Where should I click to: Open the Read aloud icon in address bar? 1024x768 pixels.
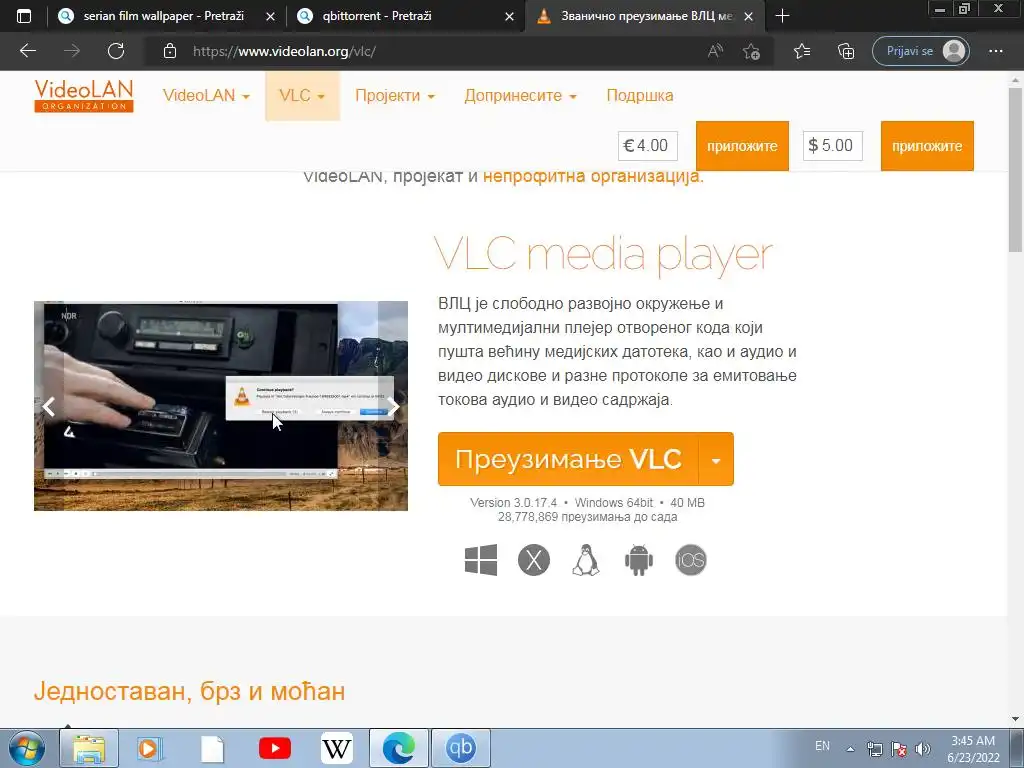tap(715, 51)
